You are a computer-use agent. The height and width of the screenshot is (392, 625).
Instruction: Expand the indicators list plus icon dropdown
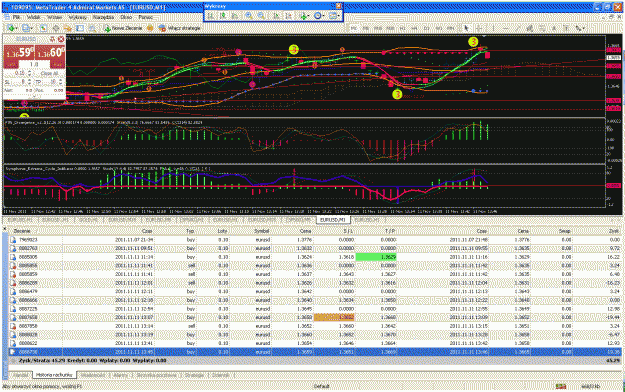coord(305,16)
